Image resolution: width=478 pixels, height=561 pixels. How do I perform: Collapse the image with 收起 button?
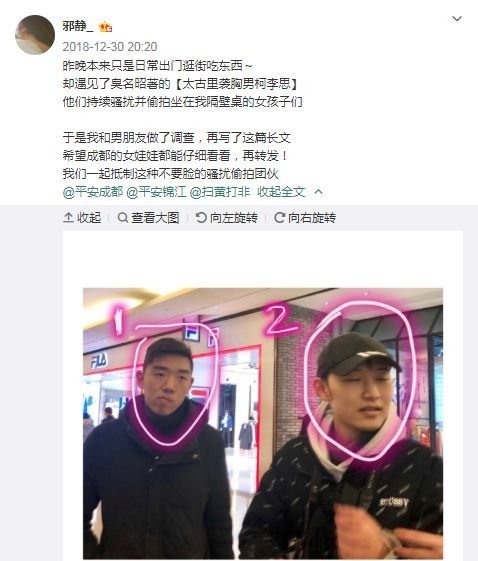(82, 218)
